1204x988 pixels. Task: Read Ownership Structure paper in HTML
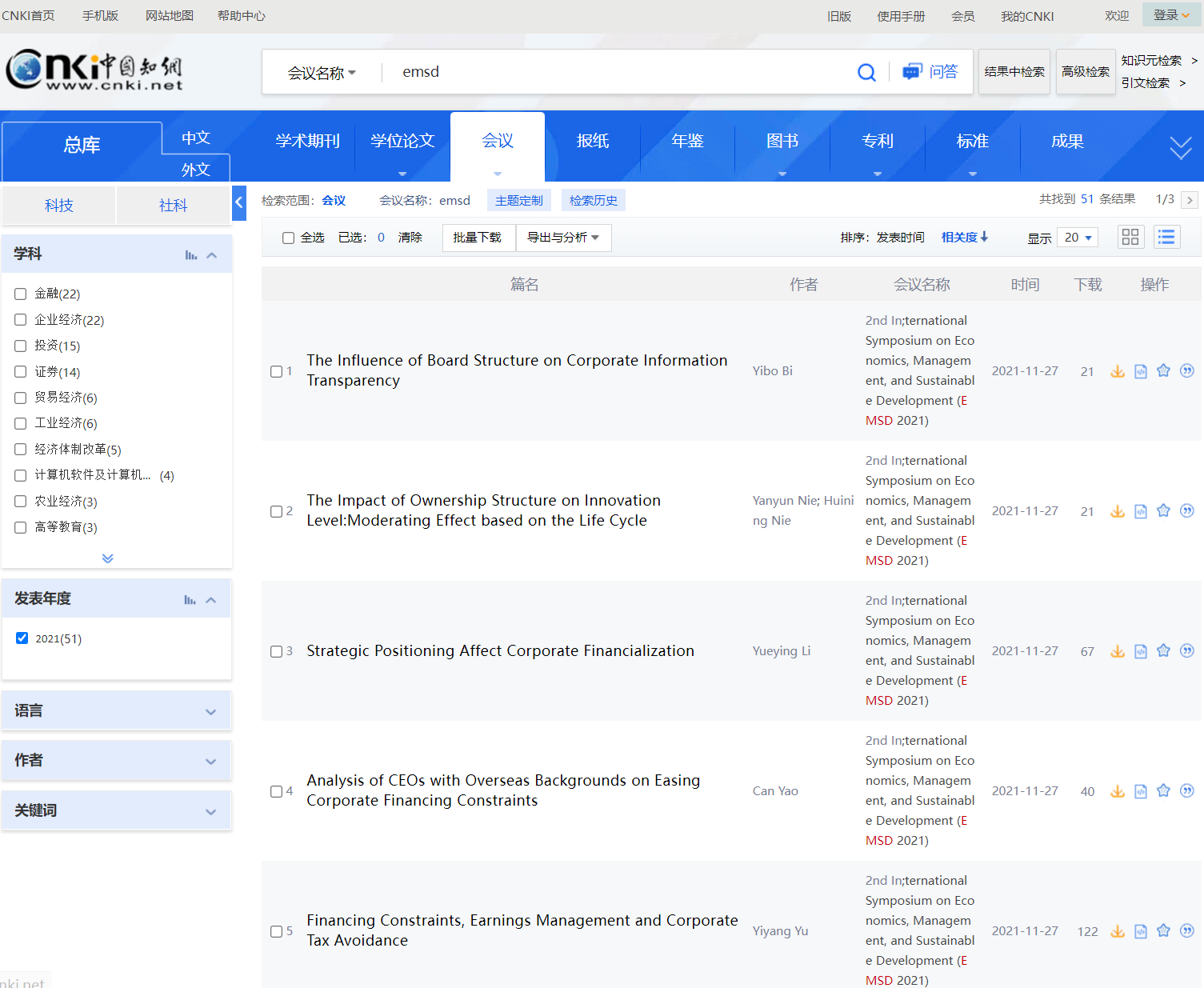[x=1141, y=511]
